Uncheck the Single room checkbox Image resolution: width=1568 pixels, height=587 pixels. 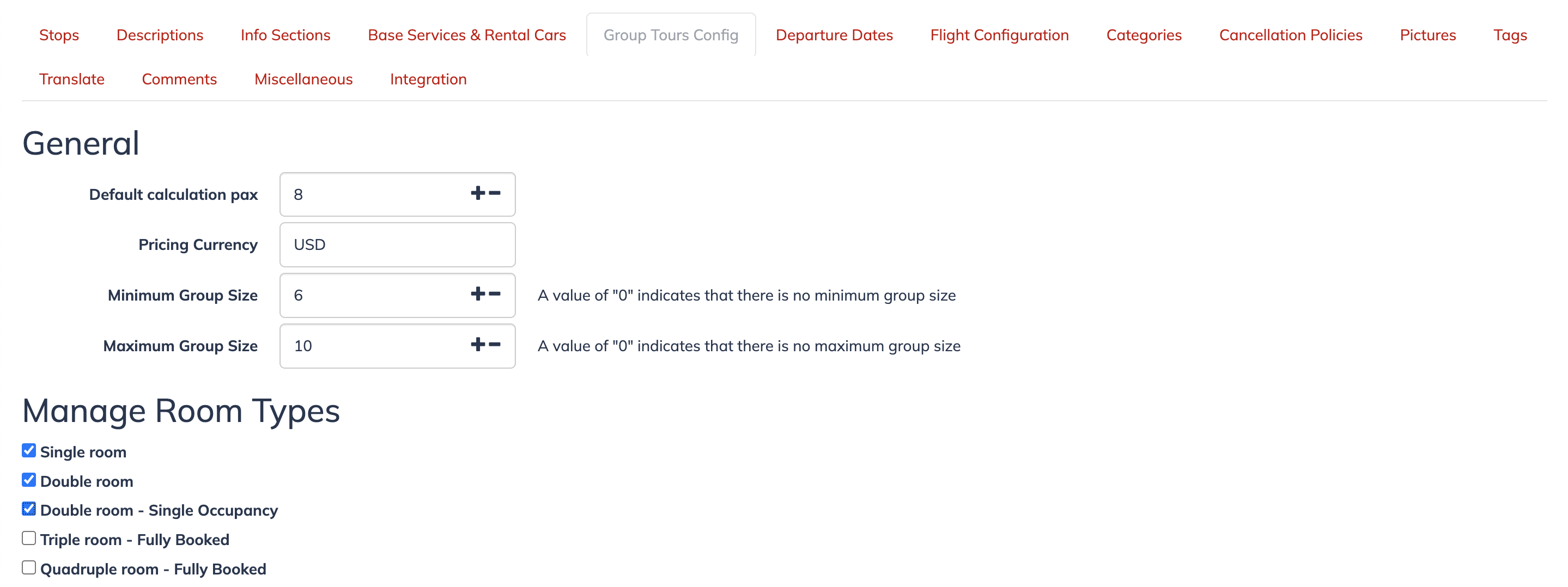29,451
